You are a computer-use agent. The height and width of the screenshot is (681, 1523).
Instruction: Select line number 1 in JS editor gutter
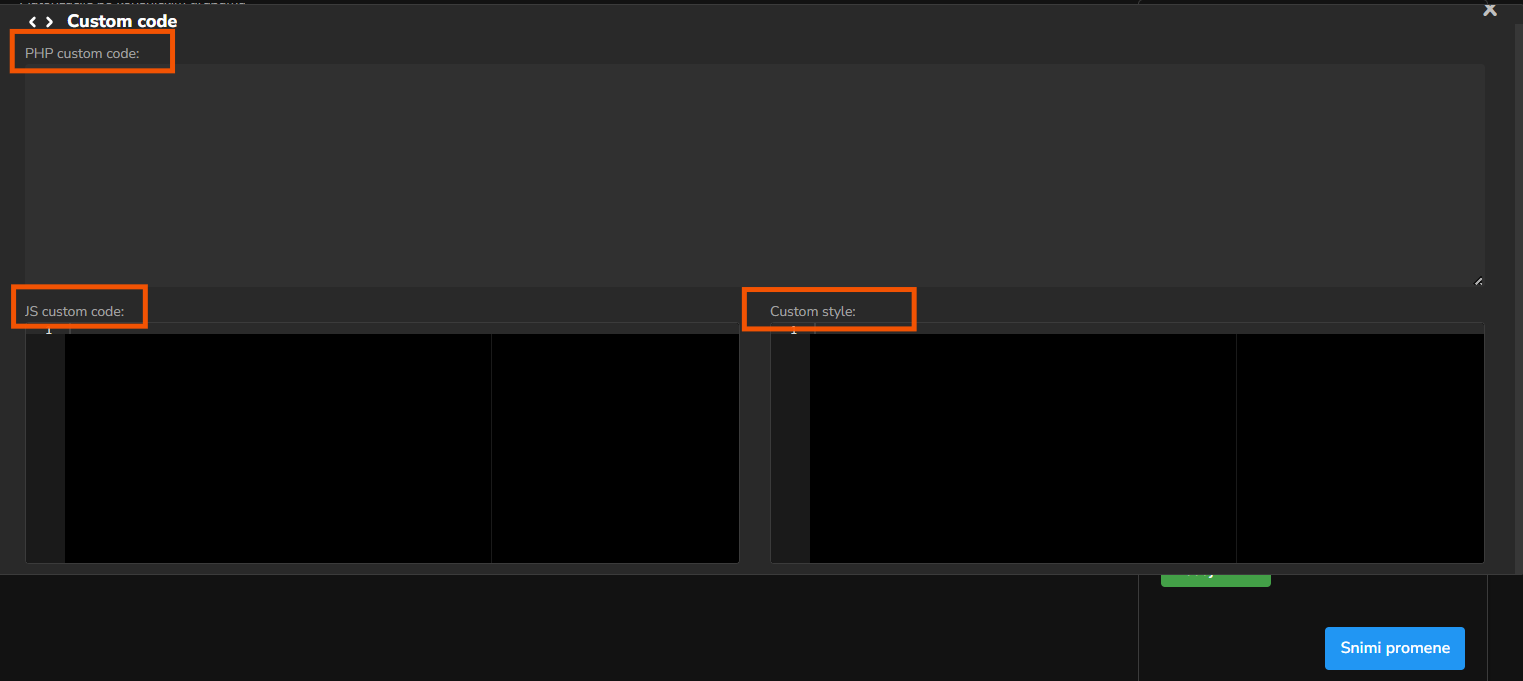pyautogui.click(x=47, y=331)
